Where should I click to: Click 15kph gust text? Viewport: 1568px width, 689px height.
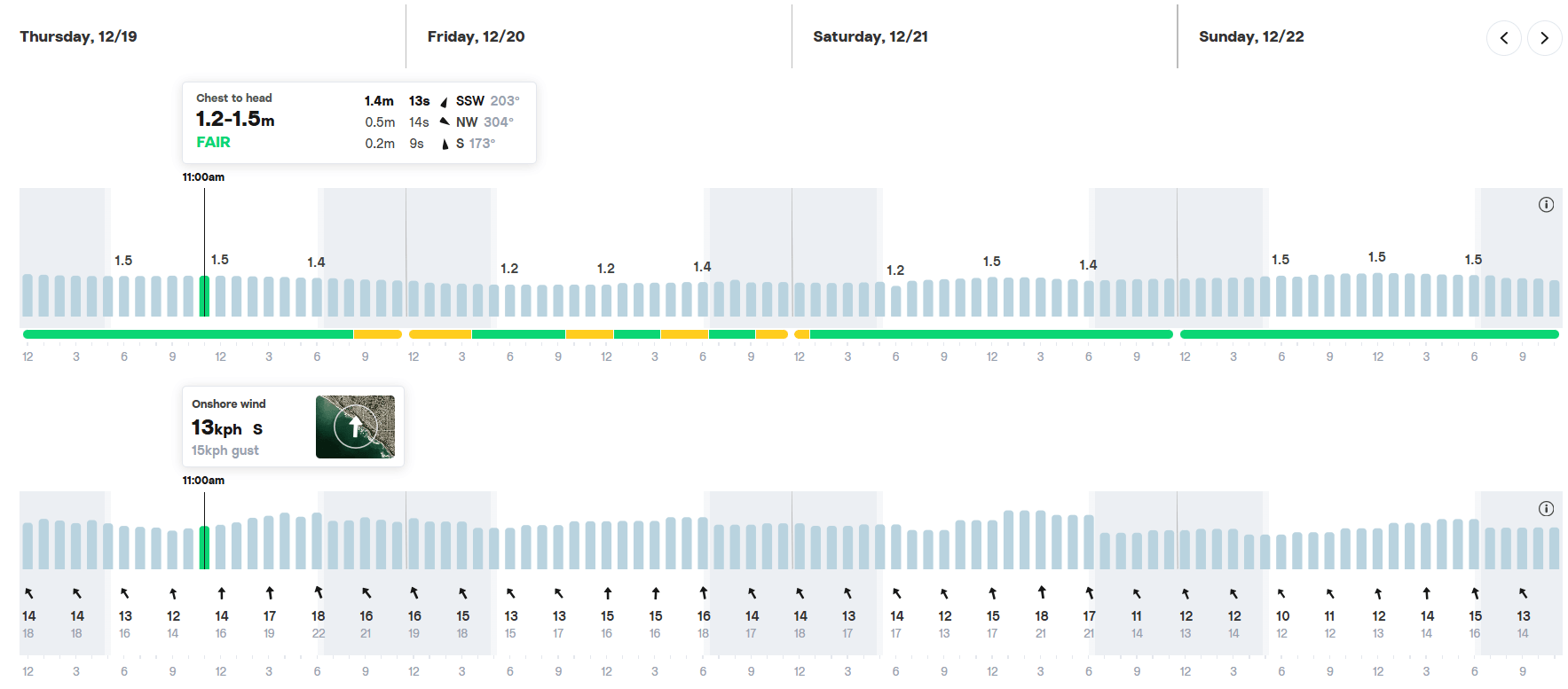[x=225, y=450]
